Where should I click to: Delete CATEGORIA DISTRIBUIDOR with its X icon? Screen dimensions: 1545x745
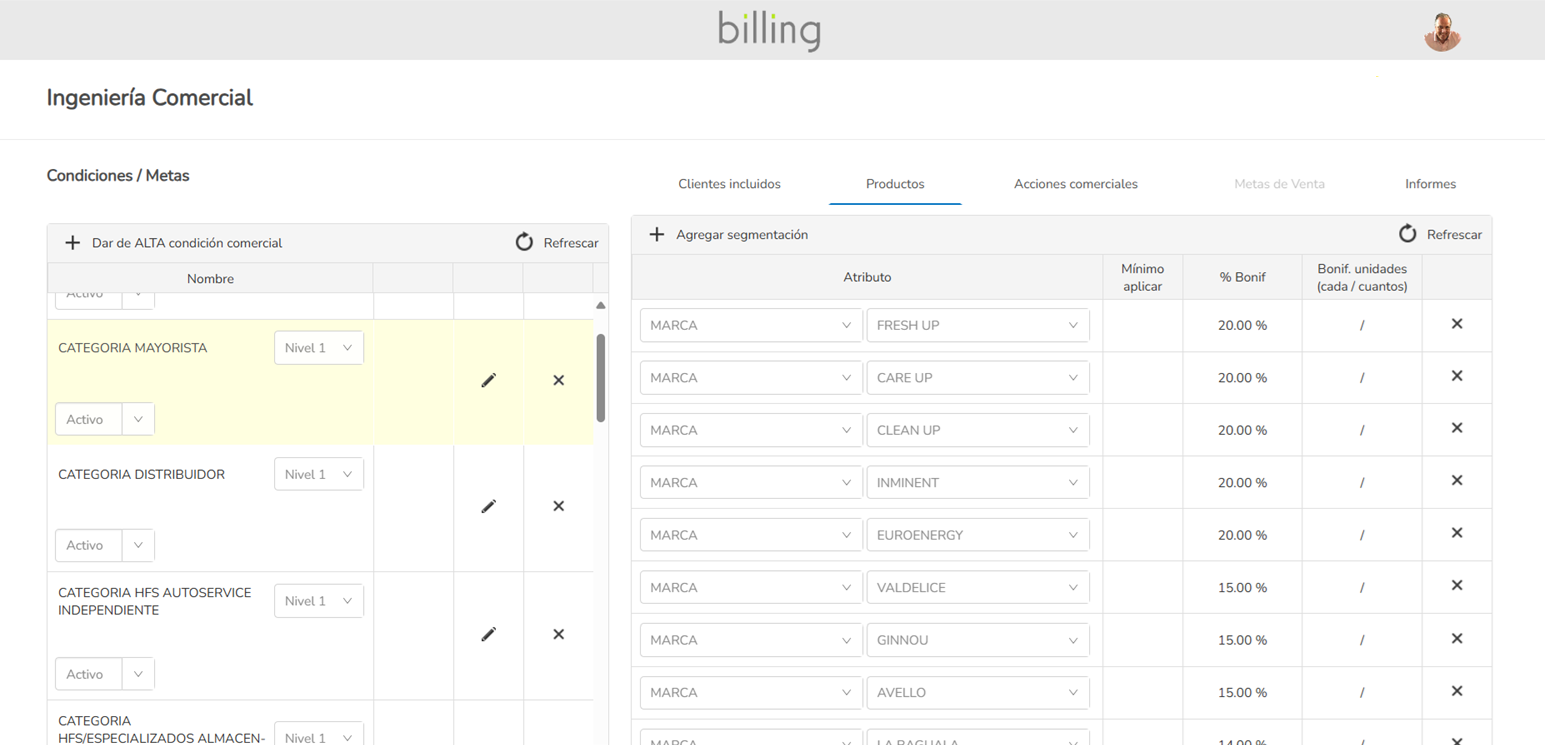tap(558, 506)
